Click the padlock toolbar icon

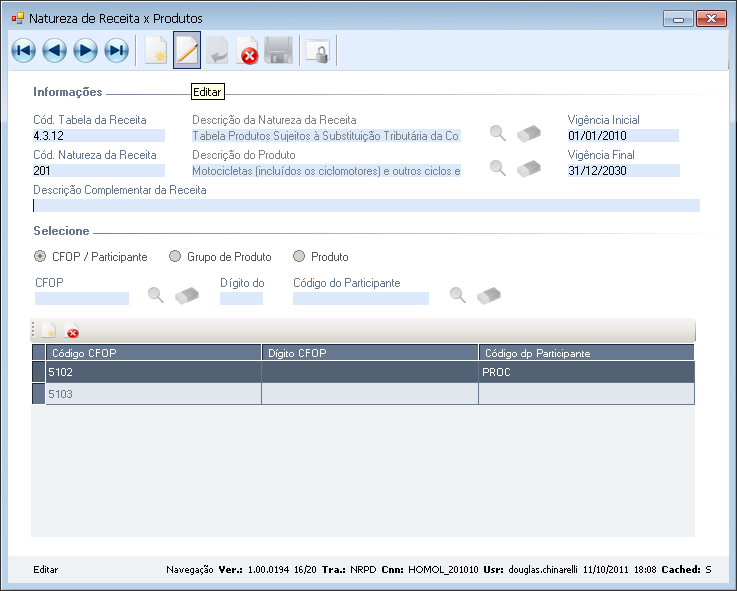(318, 51)
